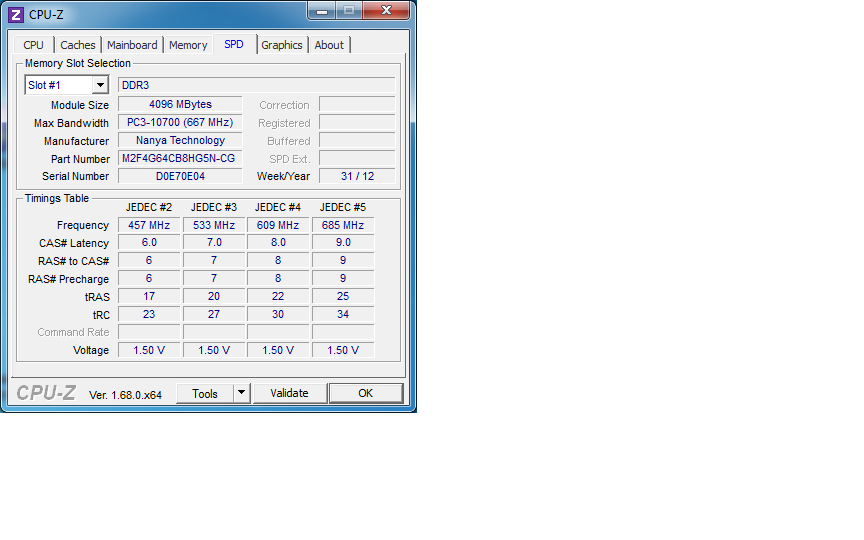The image size is (864, 540).
Task: Click CAS# Latency value 9.0
Action: tap(343, 242)
